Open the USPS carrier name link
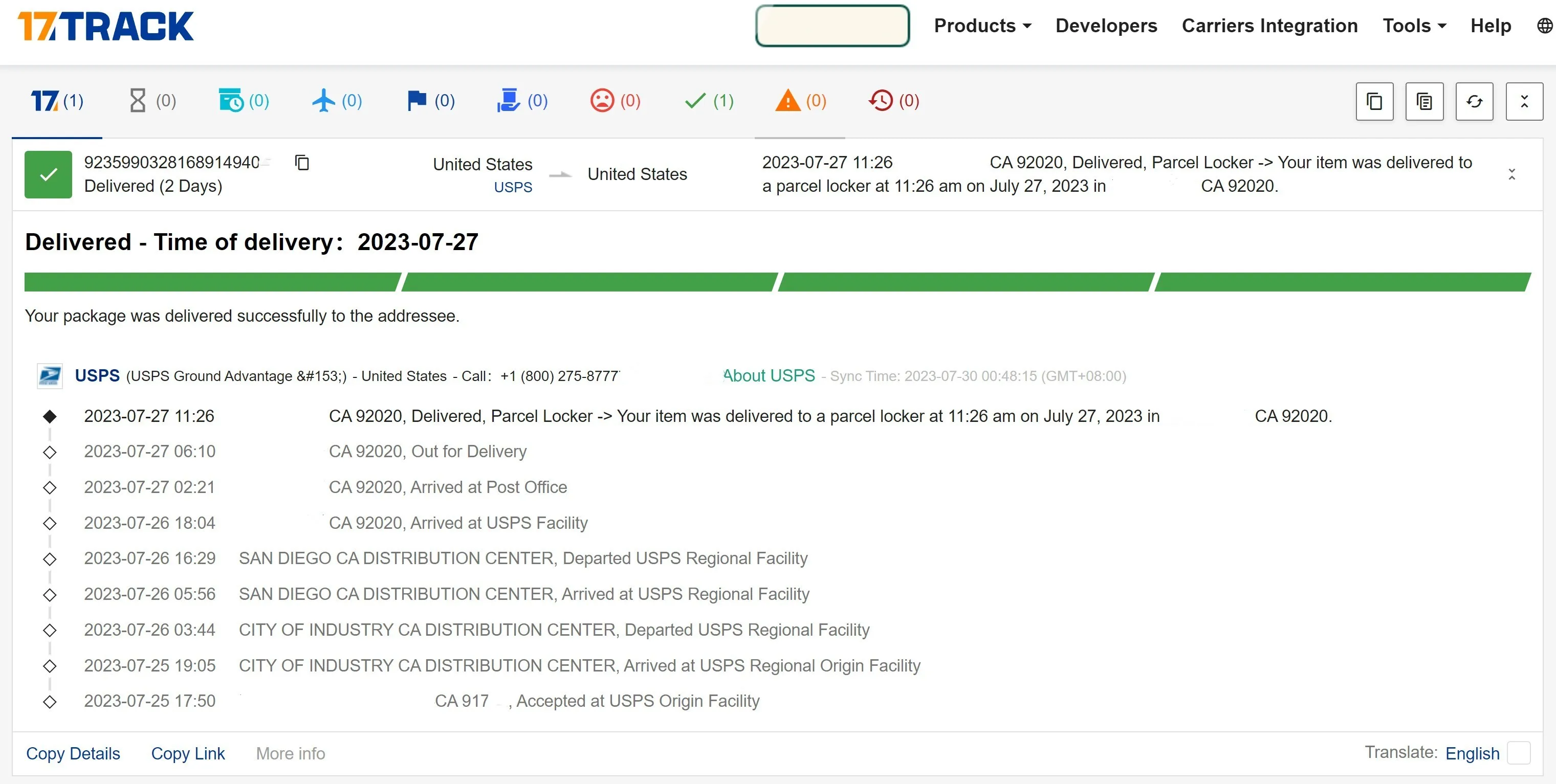This screenshot has width=1556, height=784. point(97,375)
